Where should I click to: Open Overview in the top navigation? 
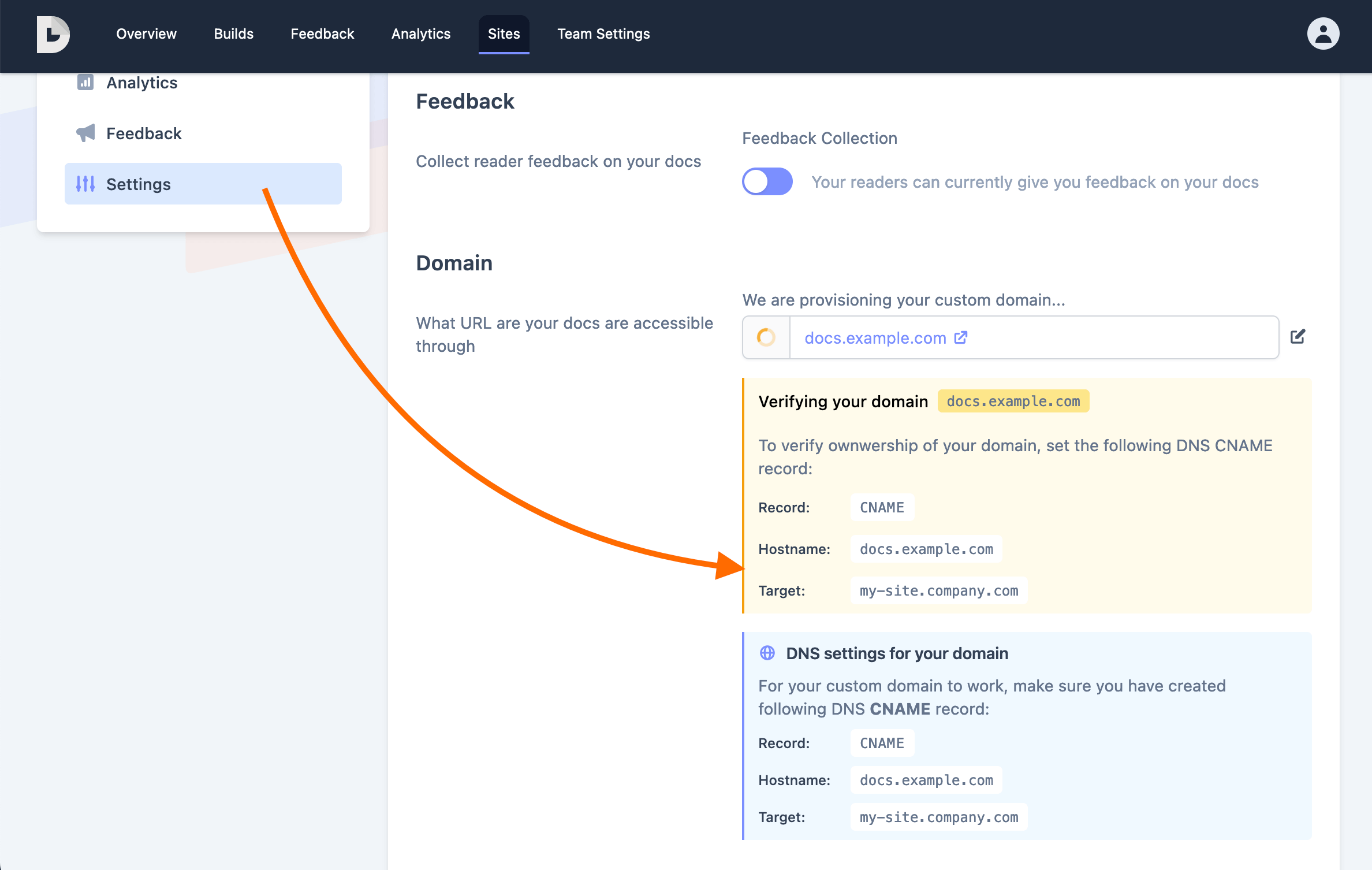146,34
